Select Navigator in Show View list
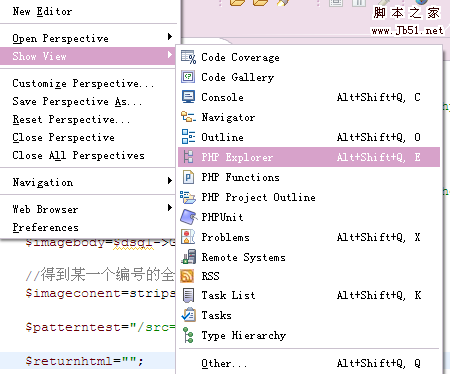450x374 pixels. [x=309, y=117]
